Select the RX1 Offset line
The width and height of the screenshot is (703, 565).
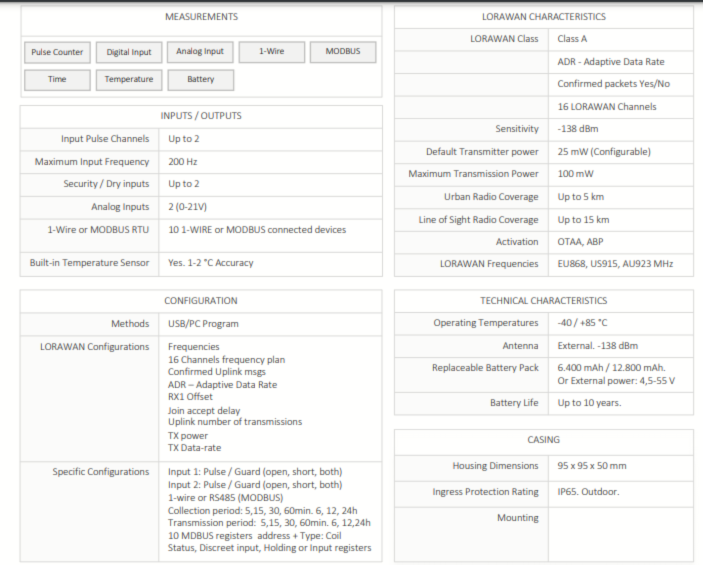190,397
